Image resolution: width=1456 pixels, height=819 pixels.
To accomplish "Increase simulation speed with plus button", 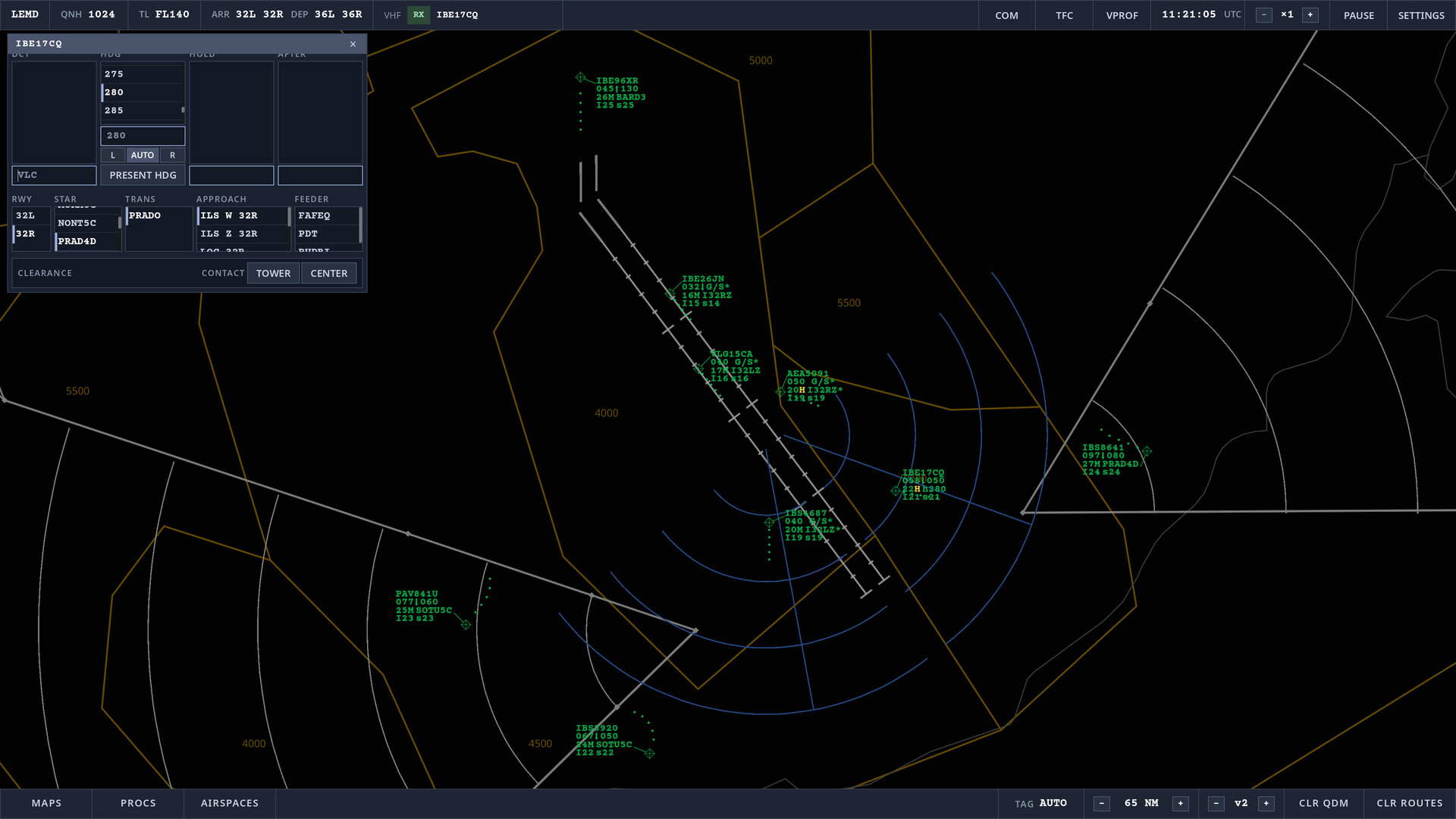I will pos(1310,15).
